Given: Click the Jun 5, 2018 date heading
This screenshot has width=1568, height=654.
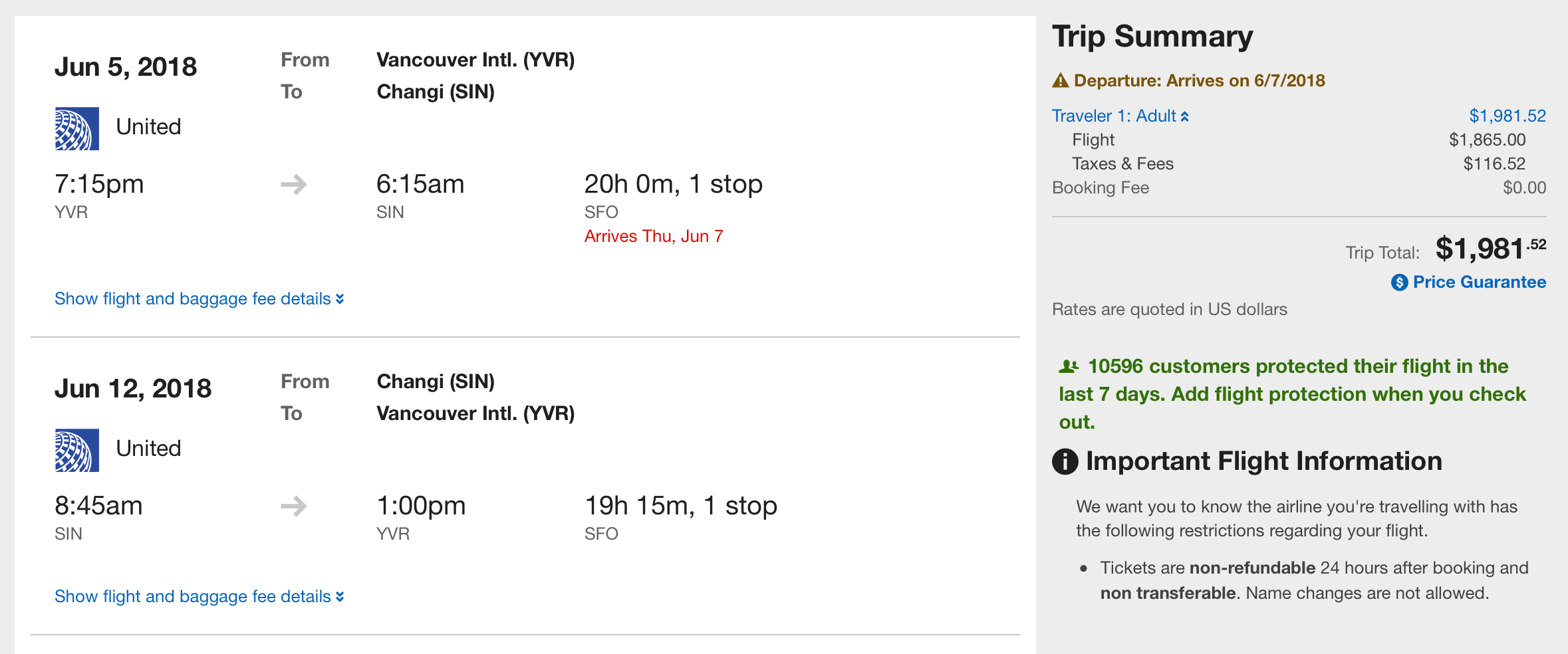Looking at the screenshot, I should (x=126, y=67).
